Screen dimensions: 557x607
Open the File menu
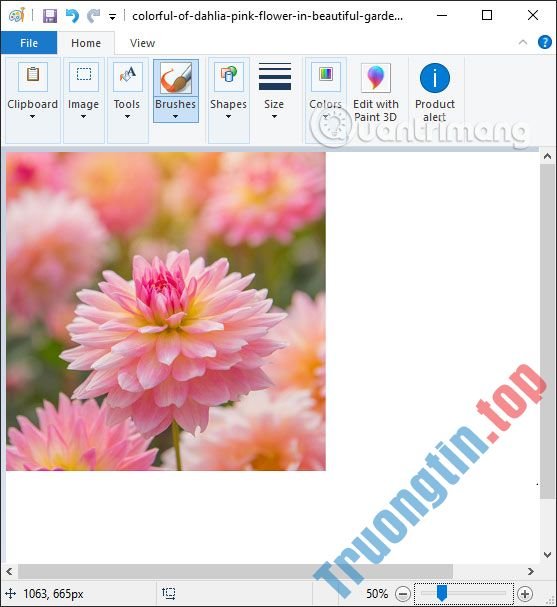coord(29,43)
